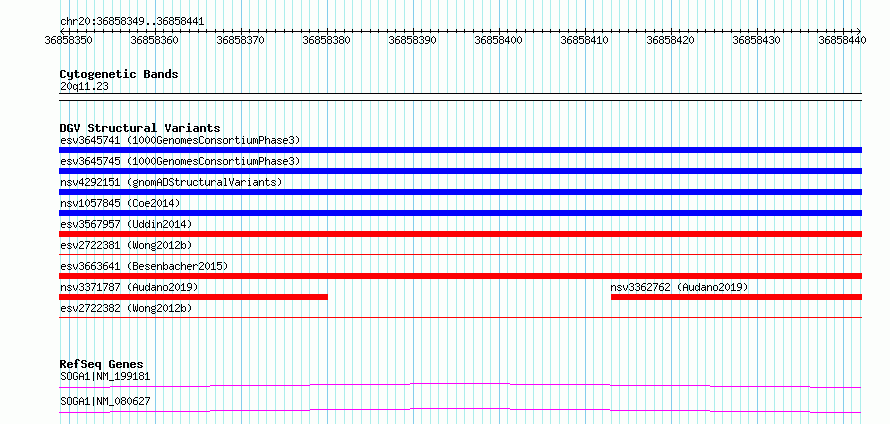Click the red bar under esv3567957
This screenshot has width=890, height=424.
460,234
